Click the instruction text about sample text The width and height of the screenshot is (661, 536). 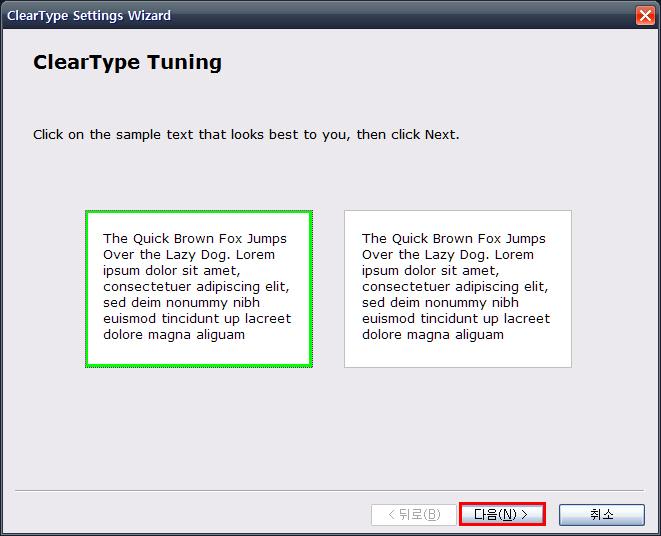[246, 135]
